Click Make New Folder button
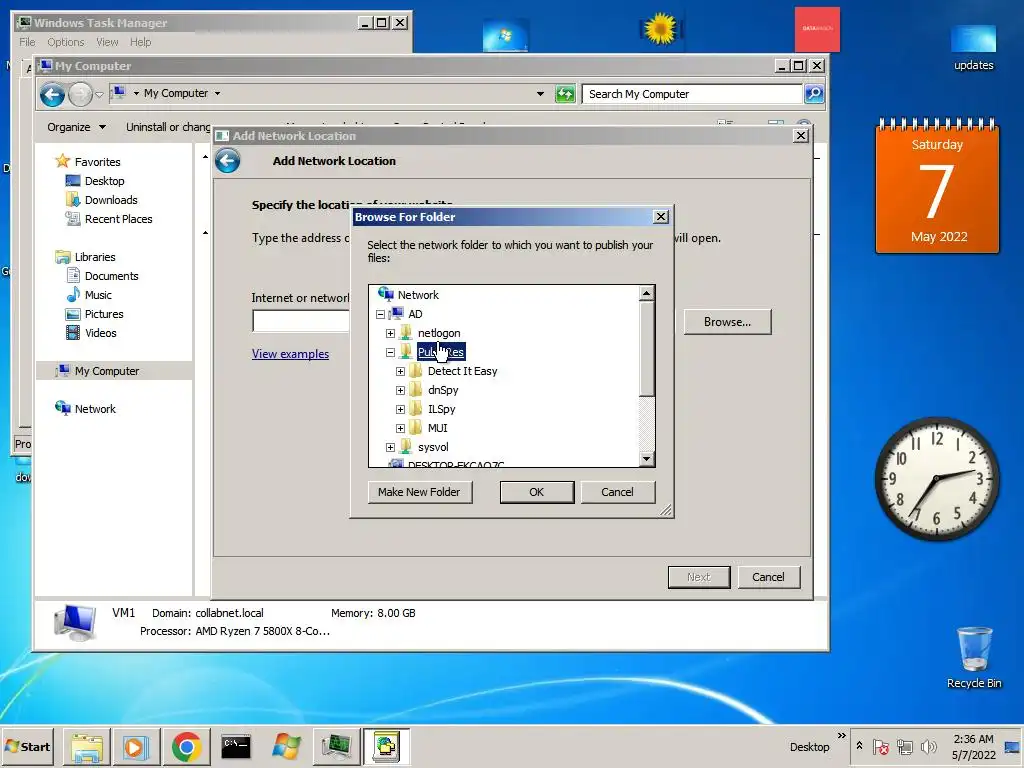The width and height of the screenshot is (1024, 768). point(419,492)
